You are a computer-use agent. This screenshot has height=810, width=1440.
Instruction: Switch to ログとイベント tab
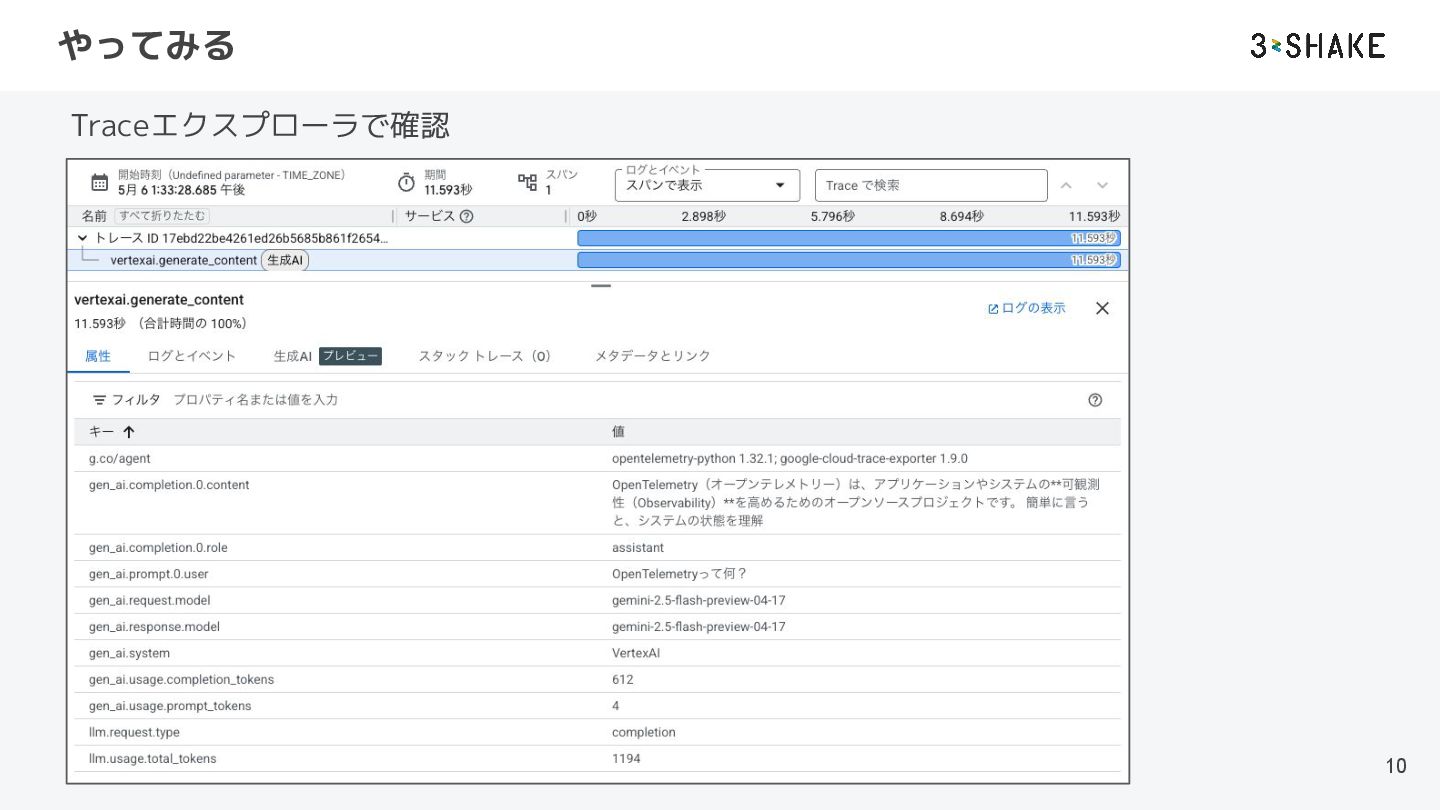click(x=192, y=356)
